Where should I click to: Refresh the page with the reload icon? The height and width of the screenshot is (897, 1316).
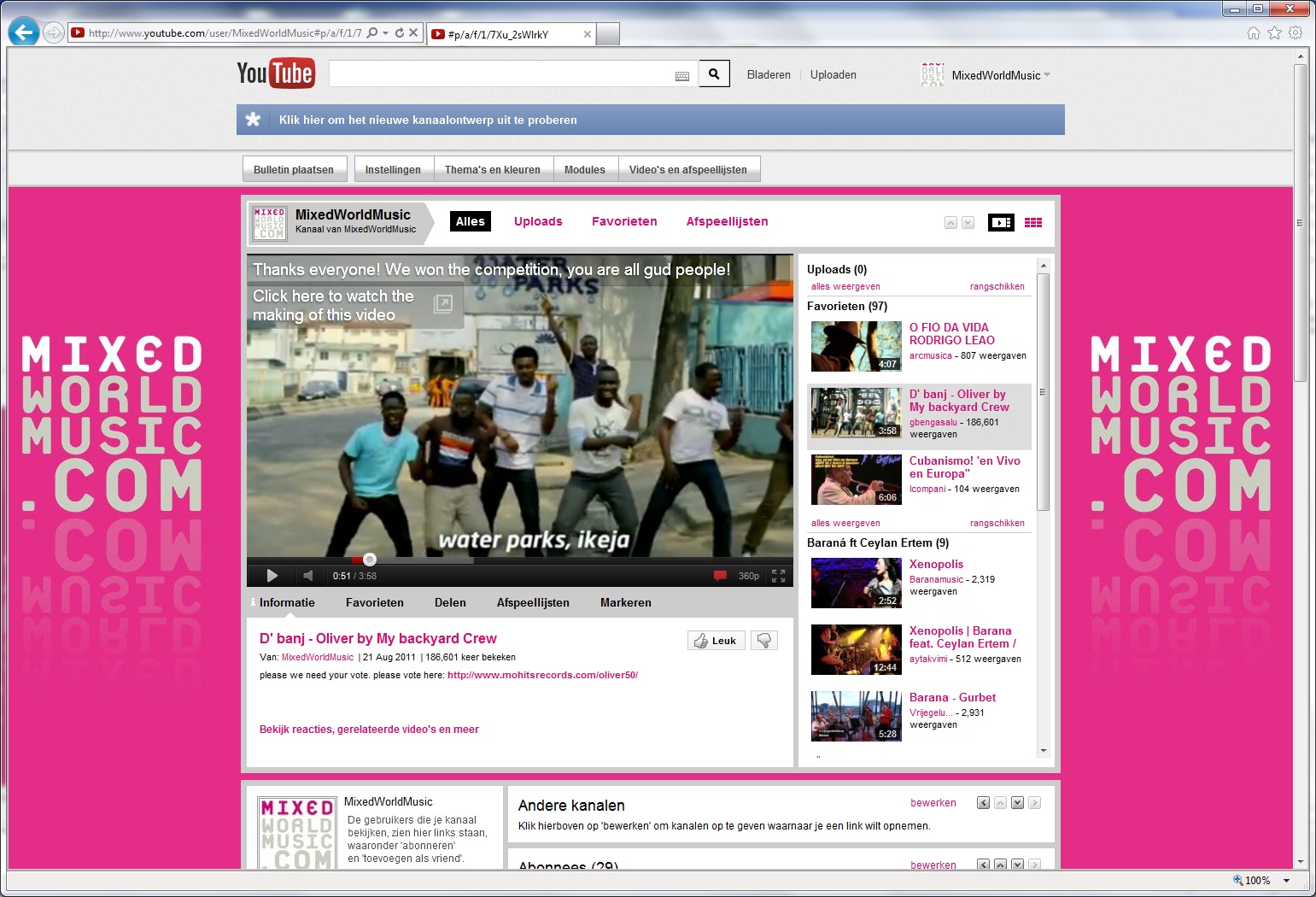400,32
